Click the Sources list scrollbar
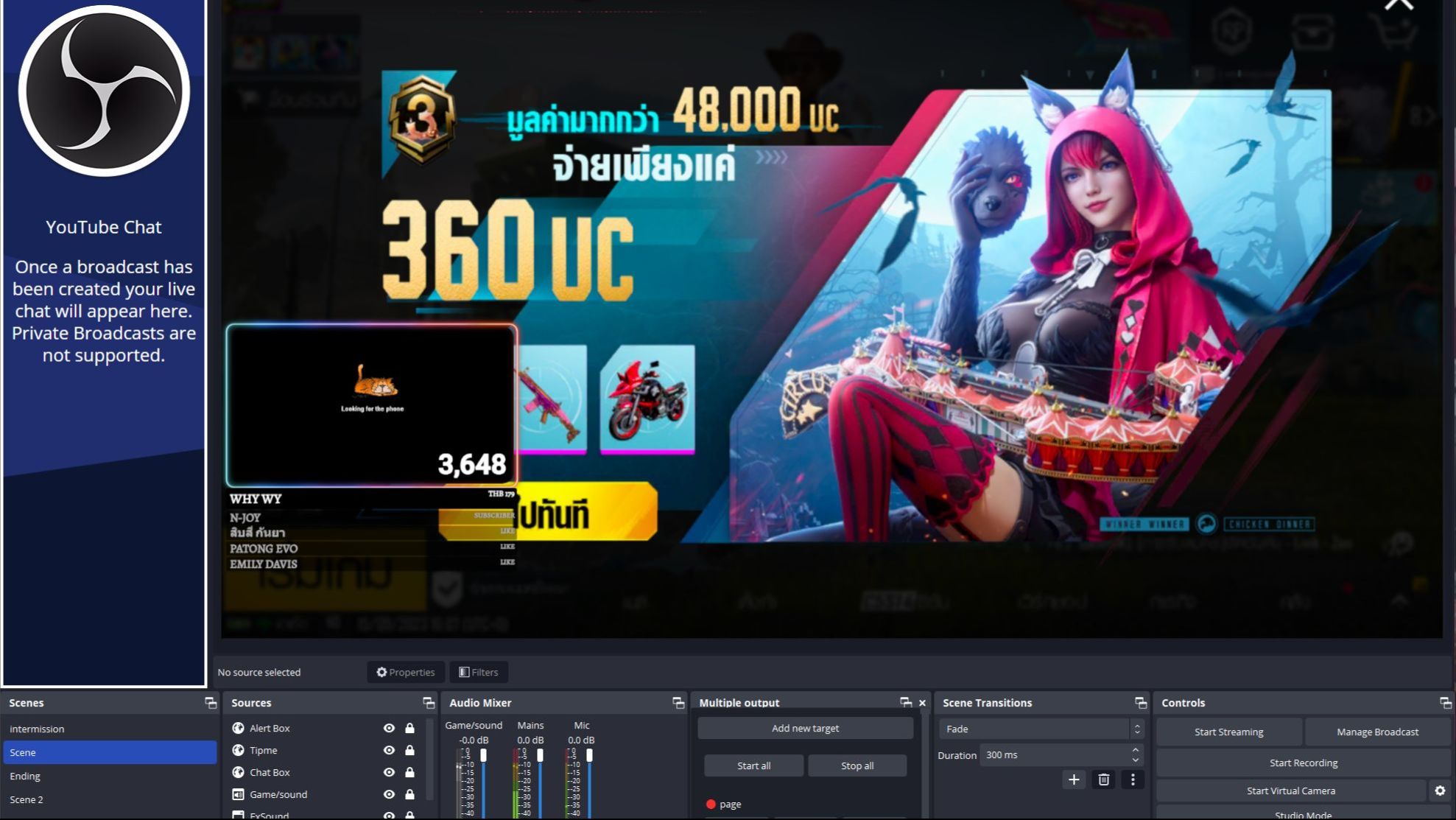The height and width of the screenshot is (820, 1456). [429, 759]
